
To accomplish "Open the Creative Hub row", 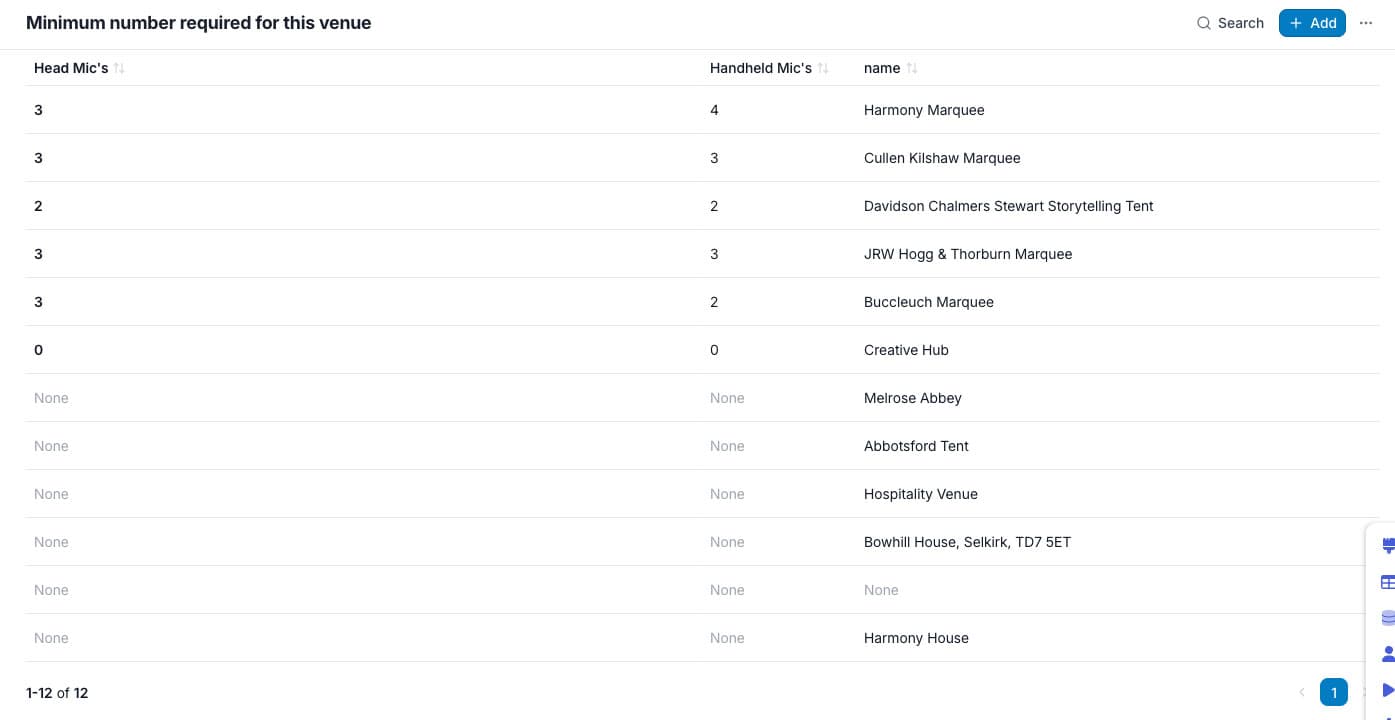I will pyautogui.click(x=702, y=350).
